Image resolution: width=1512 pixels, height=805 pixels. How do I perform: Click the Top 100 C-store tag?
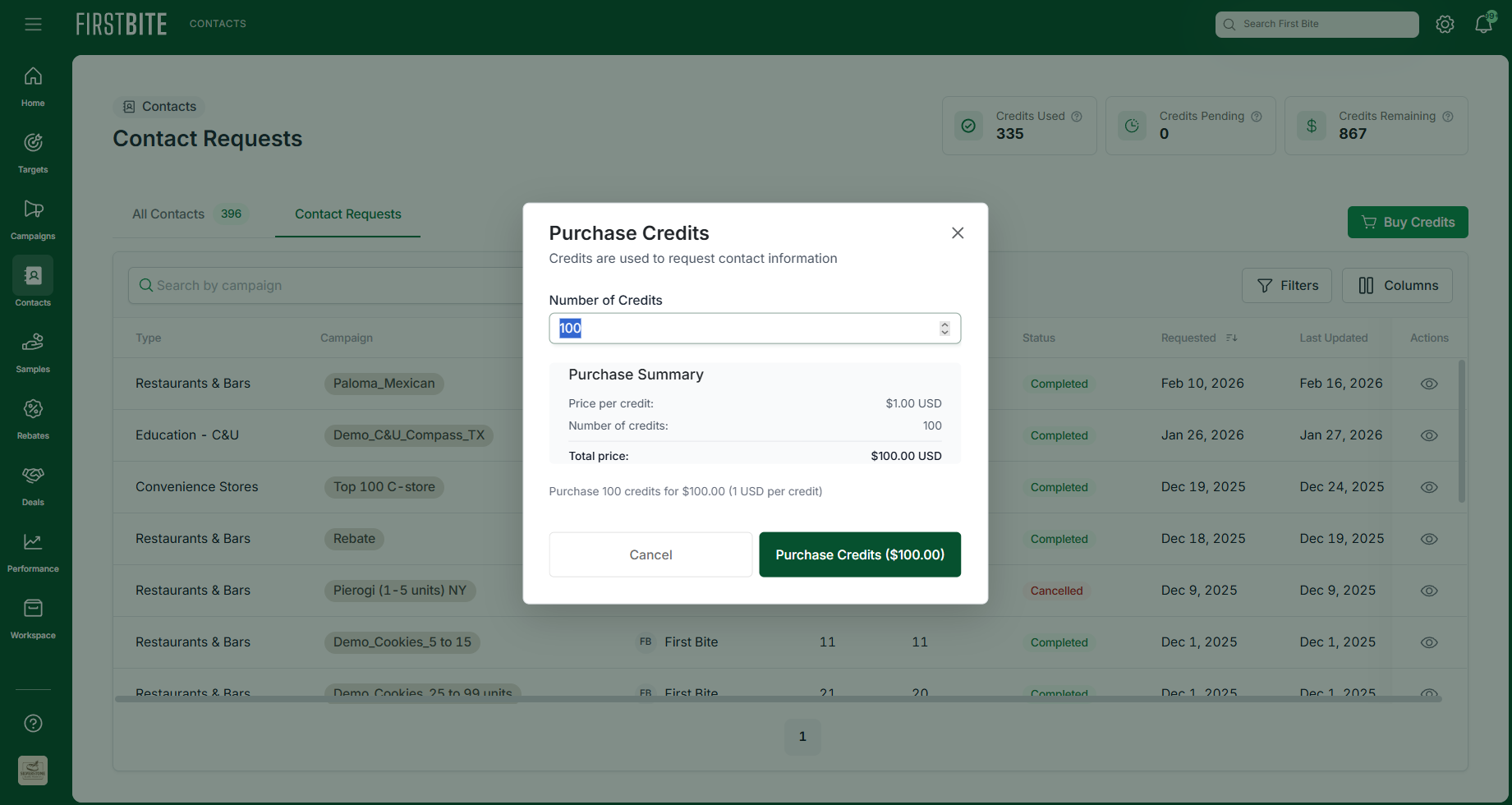(384, 487)
